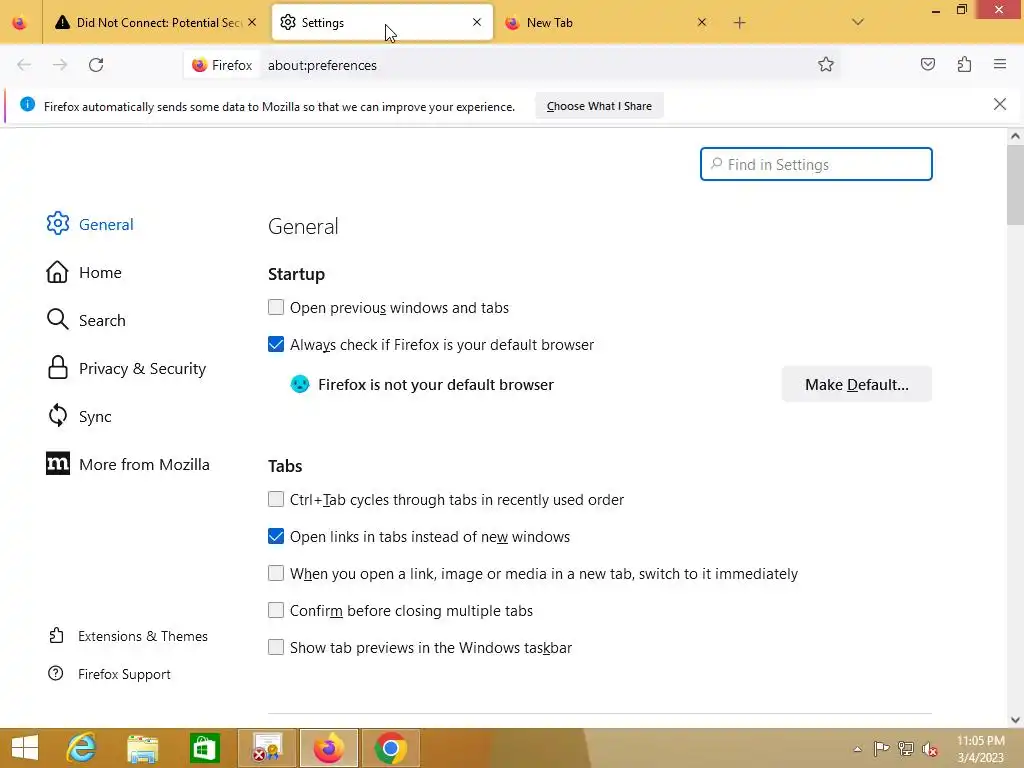This screenshot has width=1024, height=768.
Task: Open Privacy & Security settings
Action: [126, 368]
